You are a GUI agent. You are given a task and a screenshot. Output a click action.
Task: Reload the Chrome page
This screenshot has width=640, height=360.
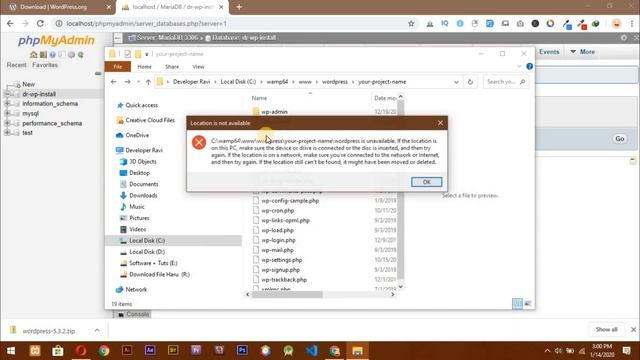(40, 24)
